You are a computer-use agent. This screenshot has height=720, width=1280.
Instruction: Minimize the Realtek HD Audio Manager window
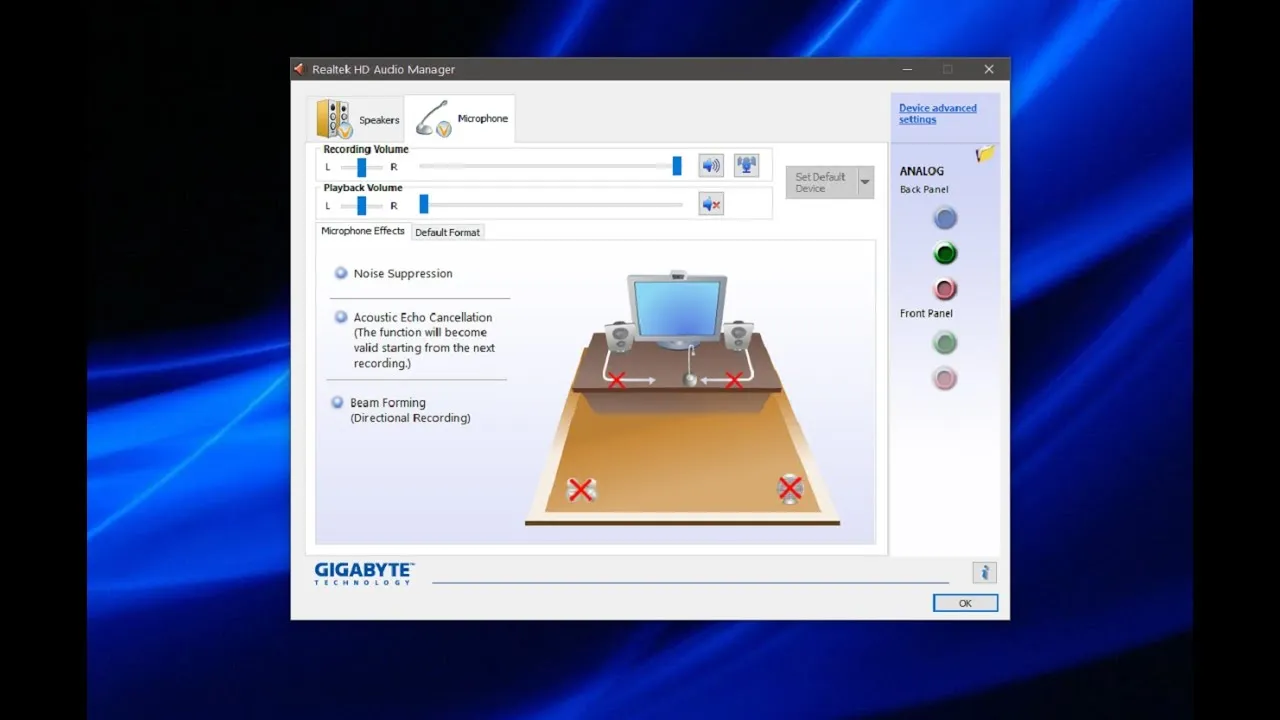[x=907, y=69]
